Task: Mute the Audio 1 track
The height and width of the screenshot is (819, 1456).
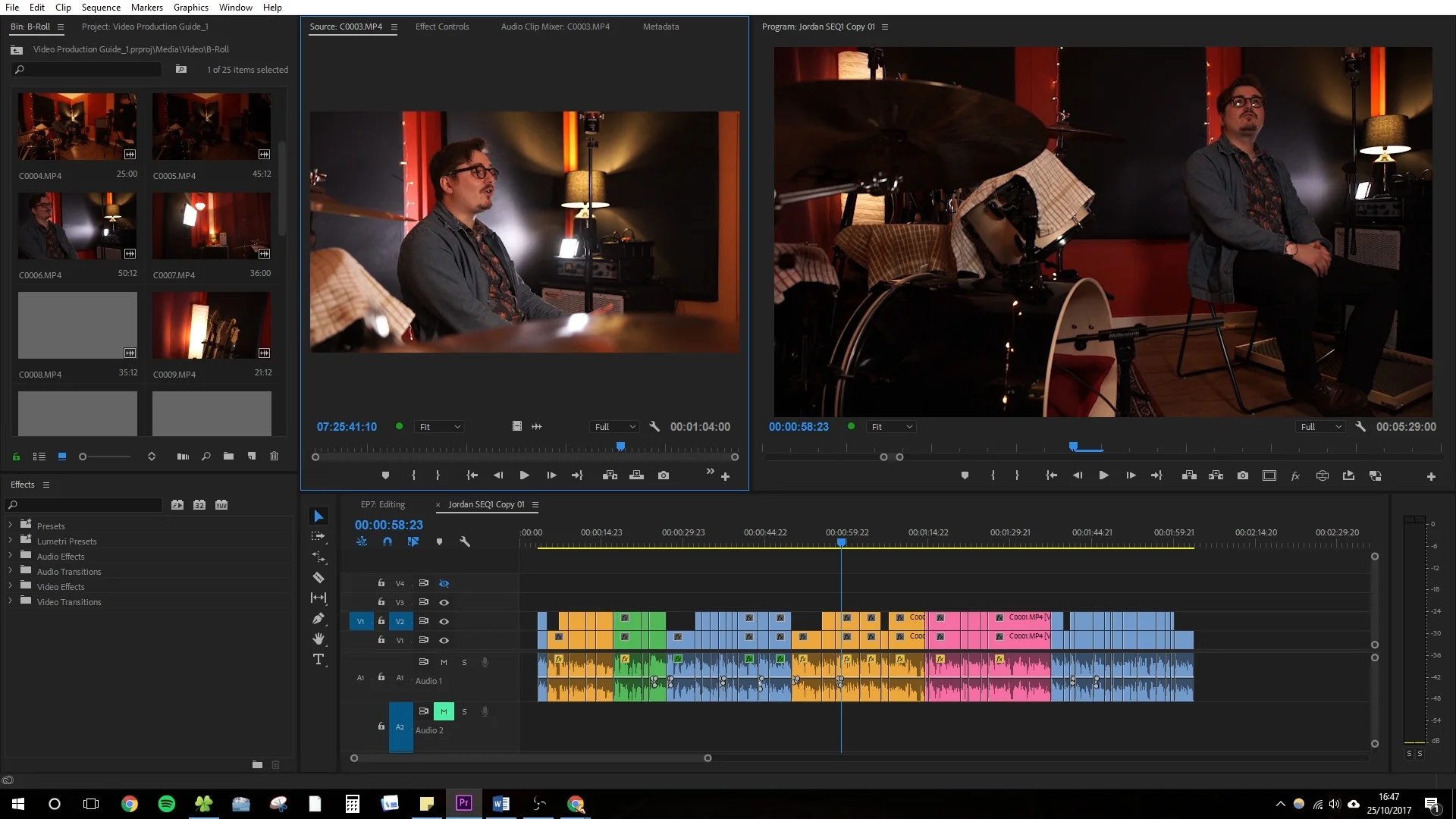Action: click(444, 662)
